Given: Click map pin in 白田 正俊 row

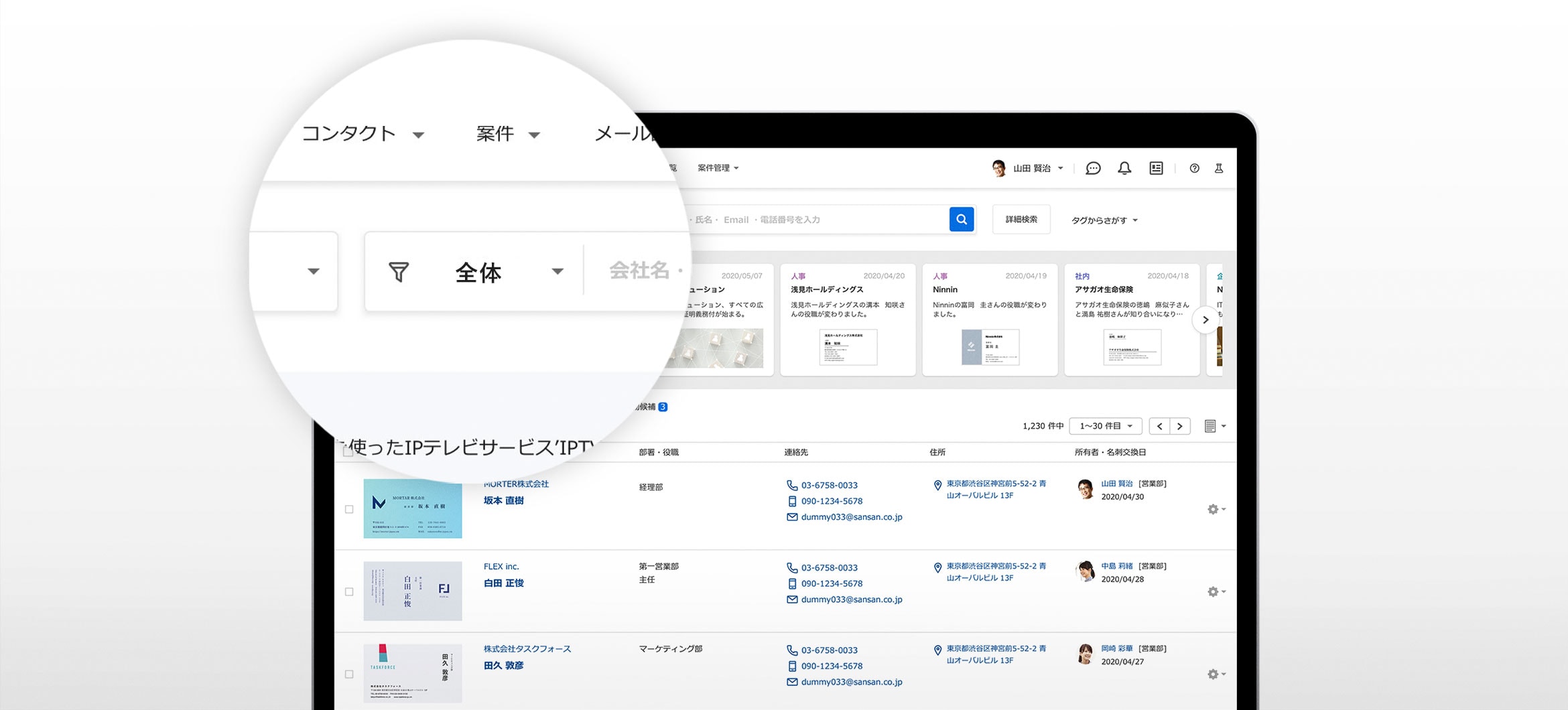Looking at the screenshot, I should (937, 567).
